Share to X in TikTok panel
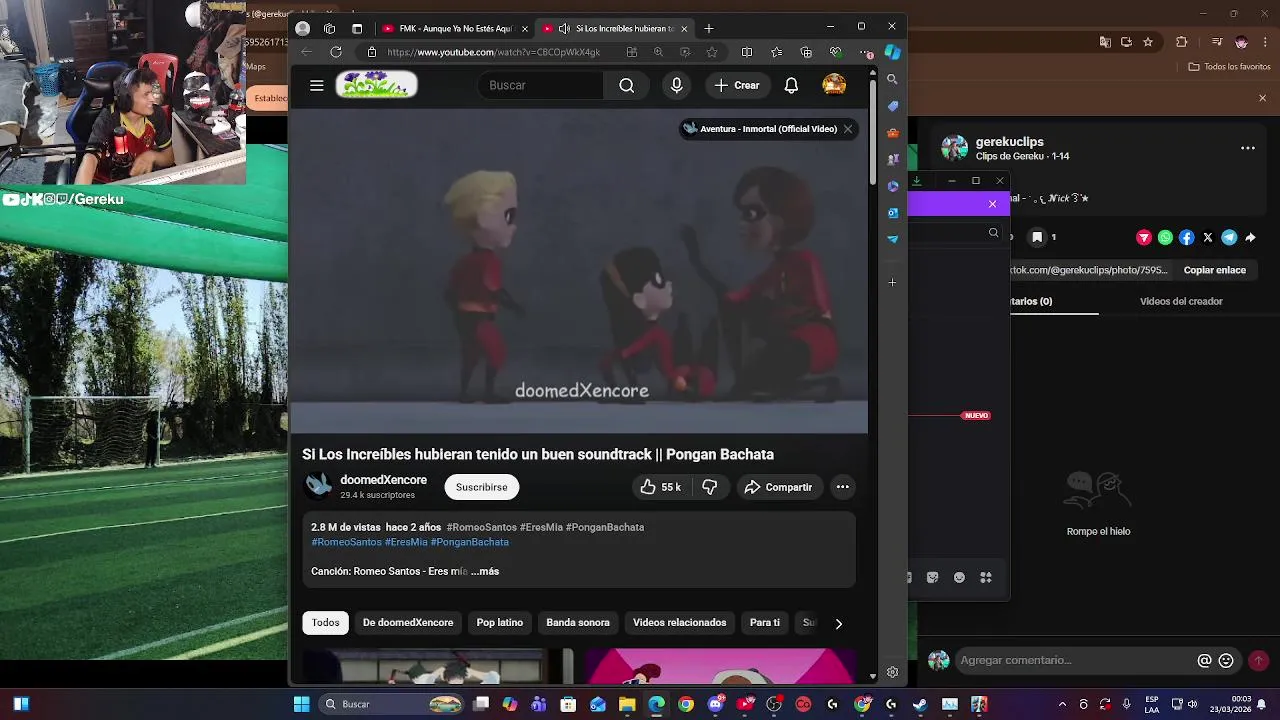1280x720 pixels. 1208,237
